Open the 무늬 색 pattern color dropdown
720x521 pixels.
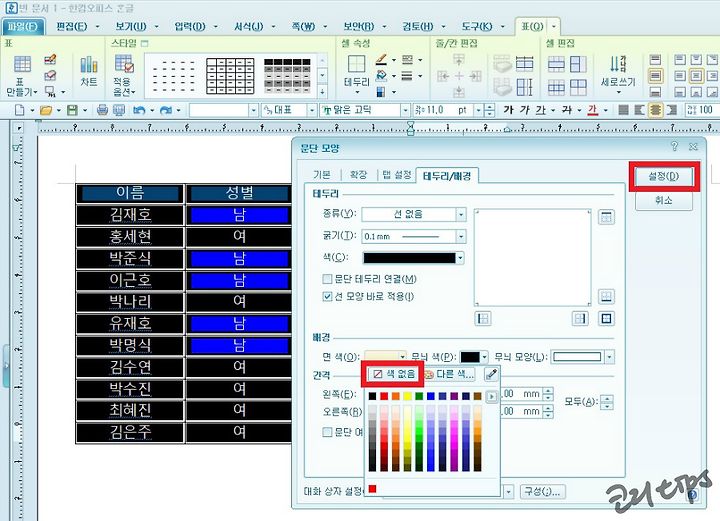484,357
